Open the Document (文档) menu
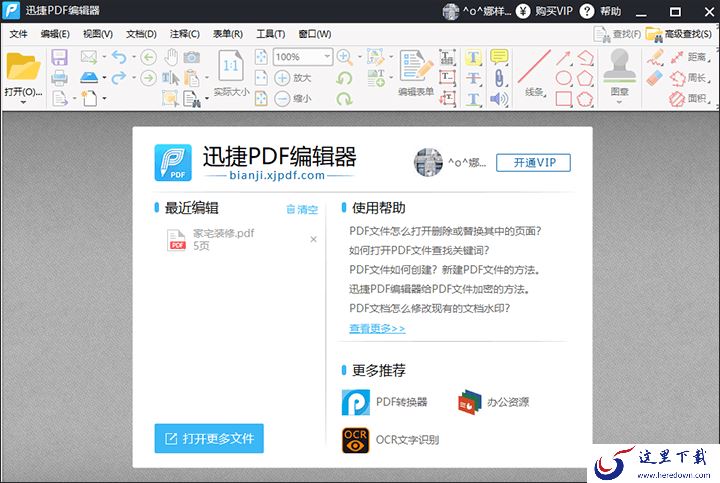 tap(141, 34)
